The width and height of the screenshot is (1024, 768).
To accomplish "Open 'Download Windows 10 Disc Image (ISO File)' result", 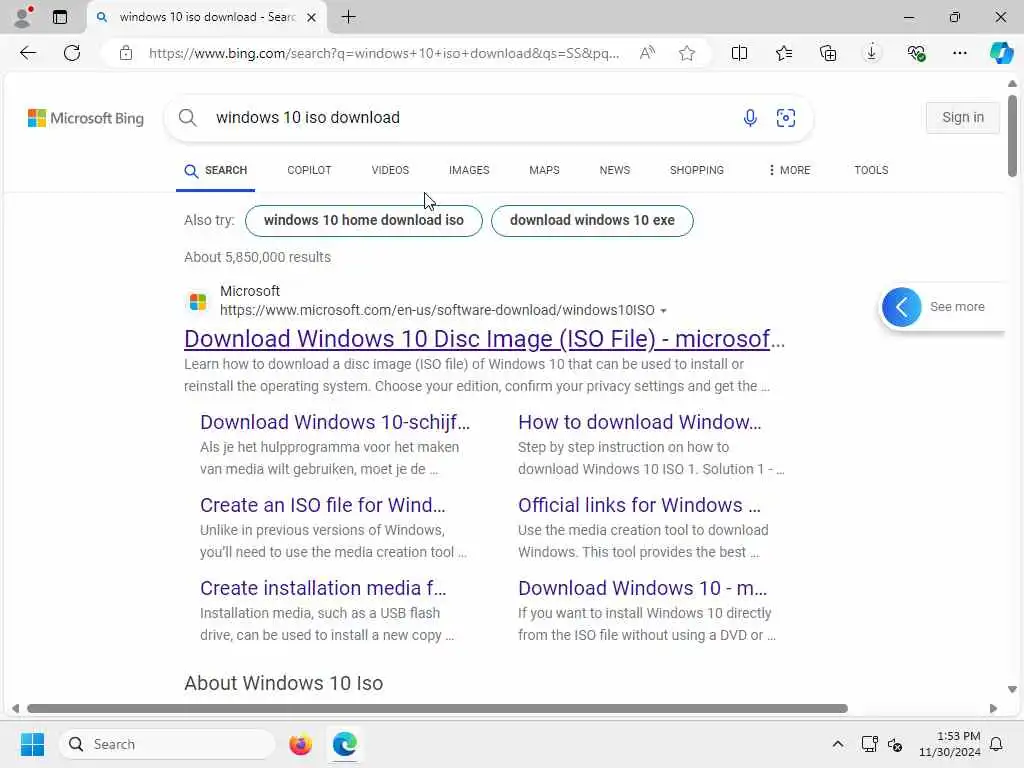I will pos(485,339).
